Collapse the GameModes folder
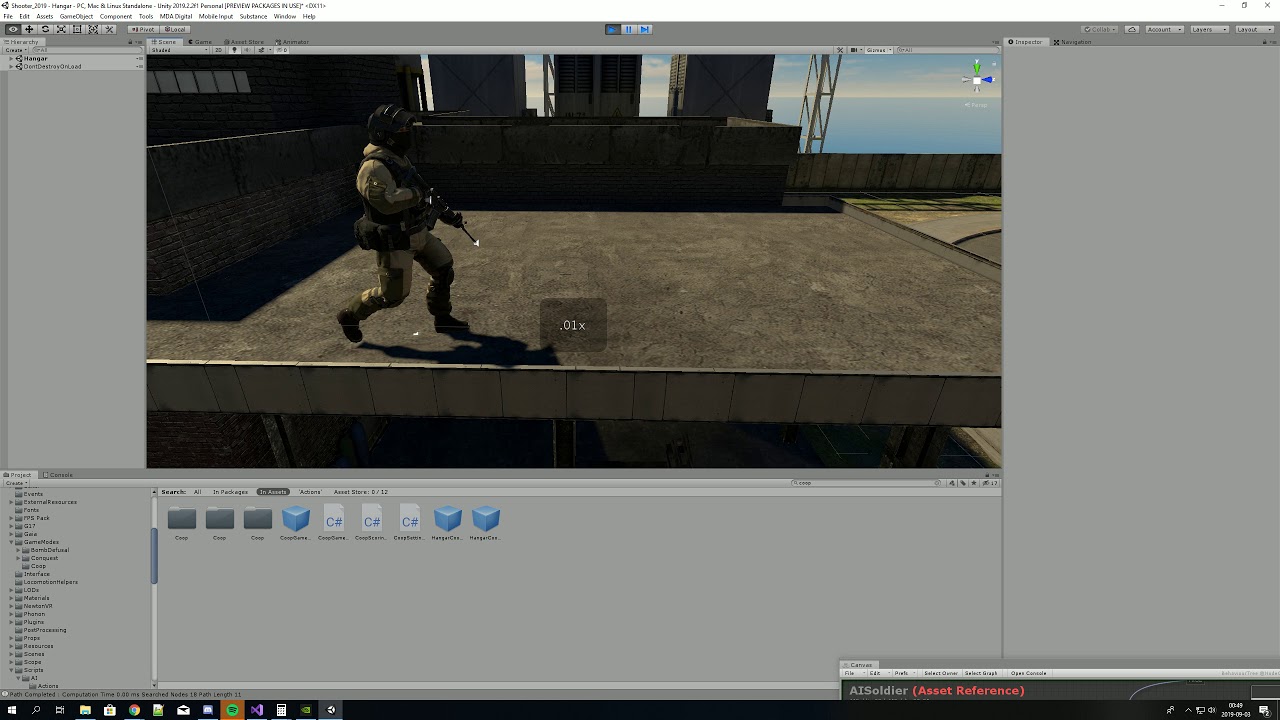 (x=11, y=542)
